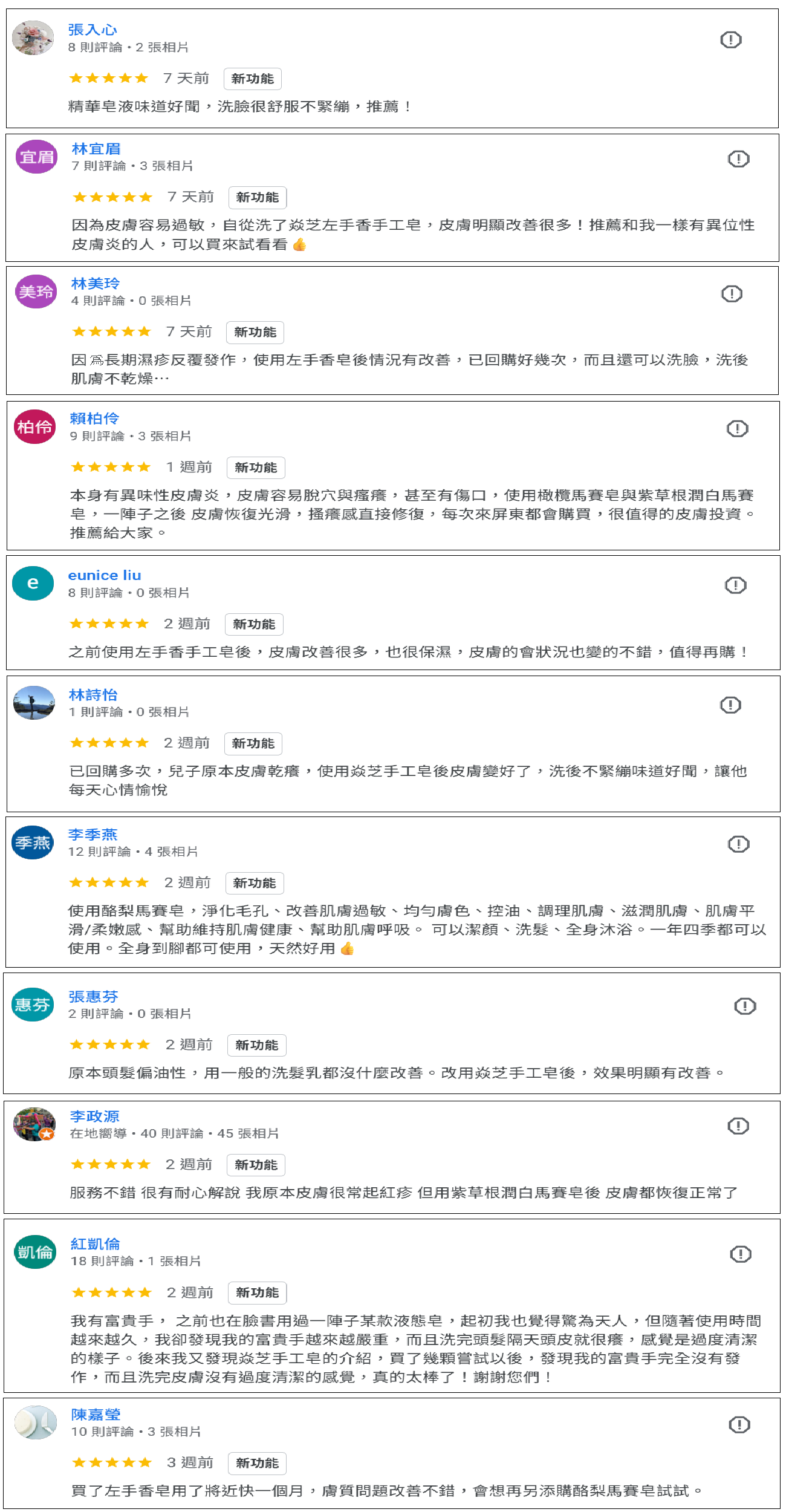Open 陳嘉瑩's reviewer profile

[96, 1415]
